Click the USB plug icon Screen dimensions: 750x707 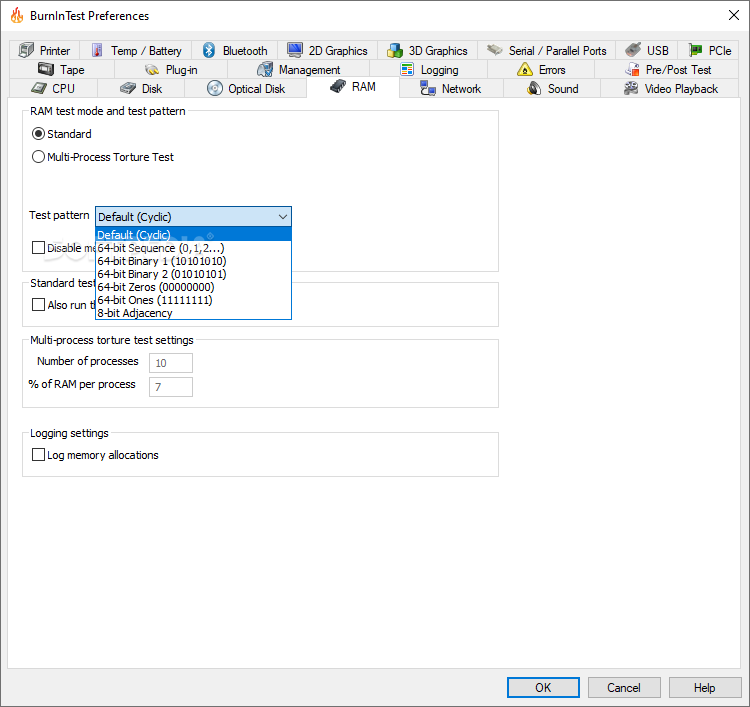(633, 49)
